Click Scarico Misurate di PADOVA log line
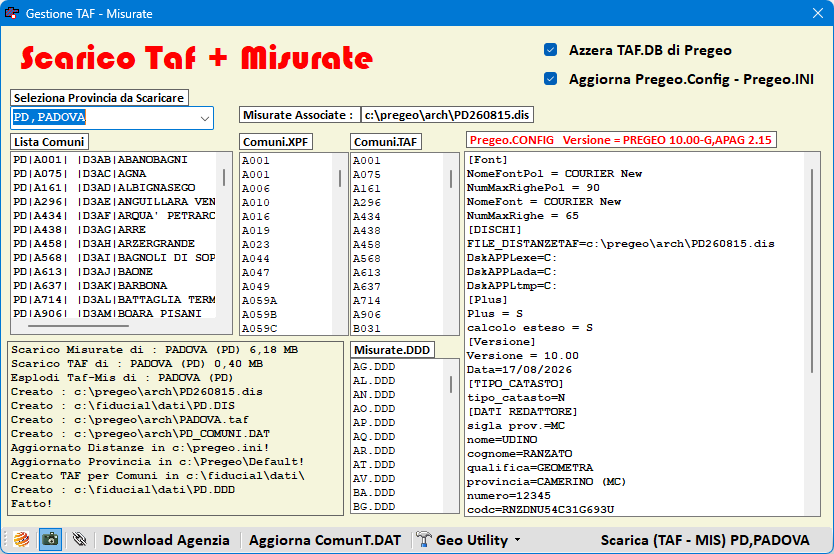Viewport: 834px width, 554px height. click(x=155, y=350)
